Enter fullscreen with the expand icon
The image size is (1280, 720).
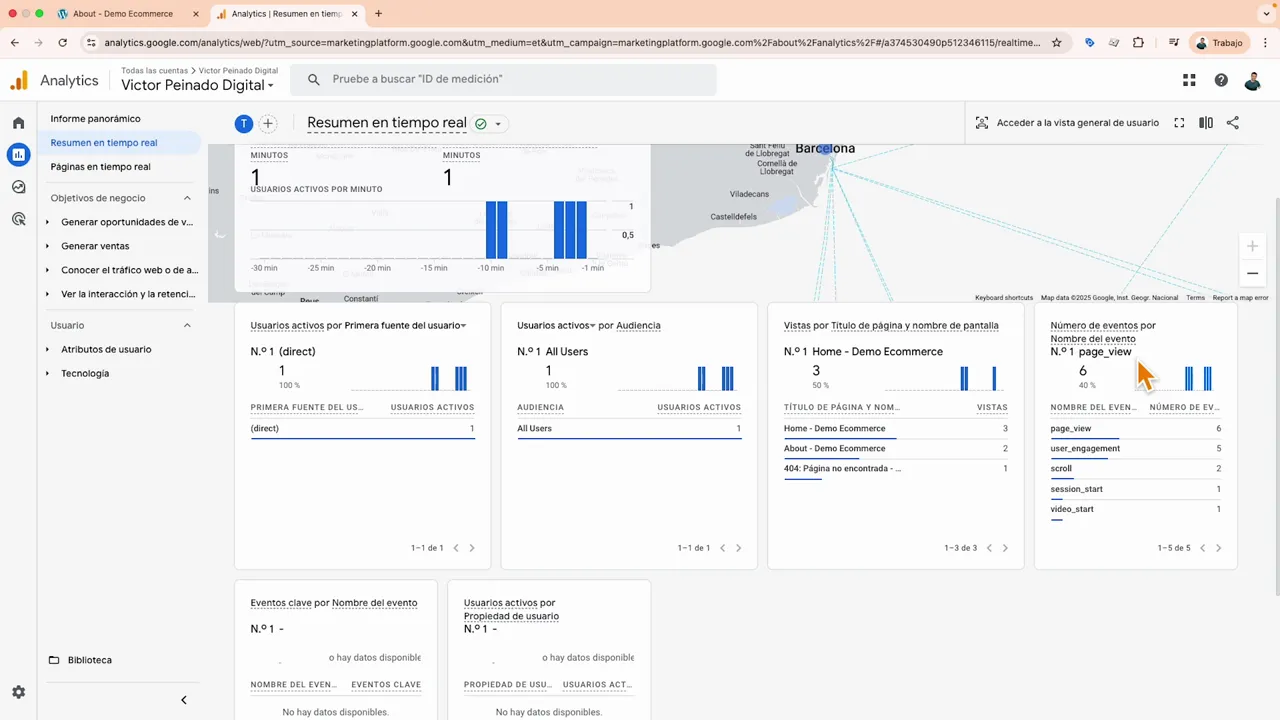tap(1179, 122)
